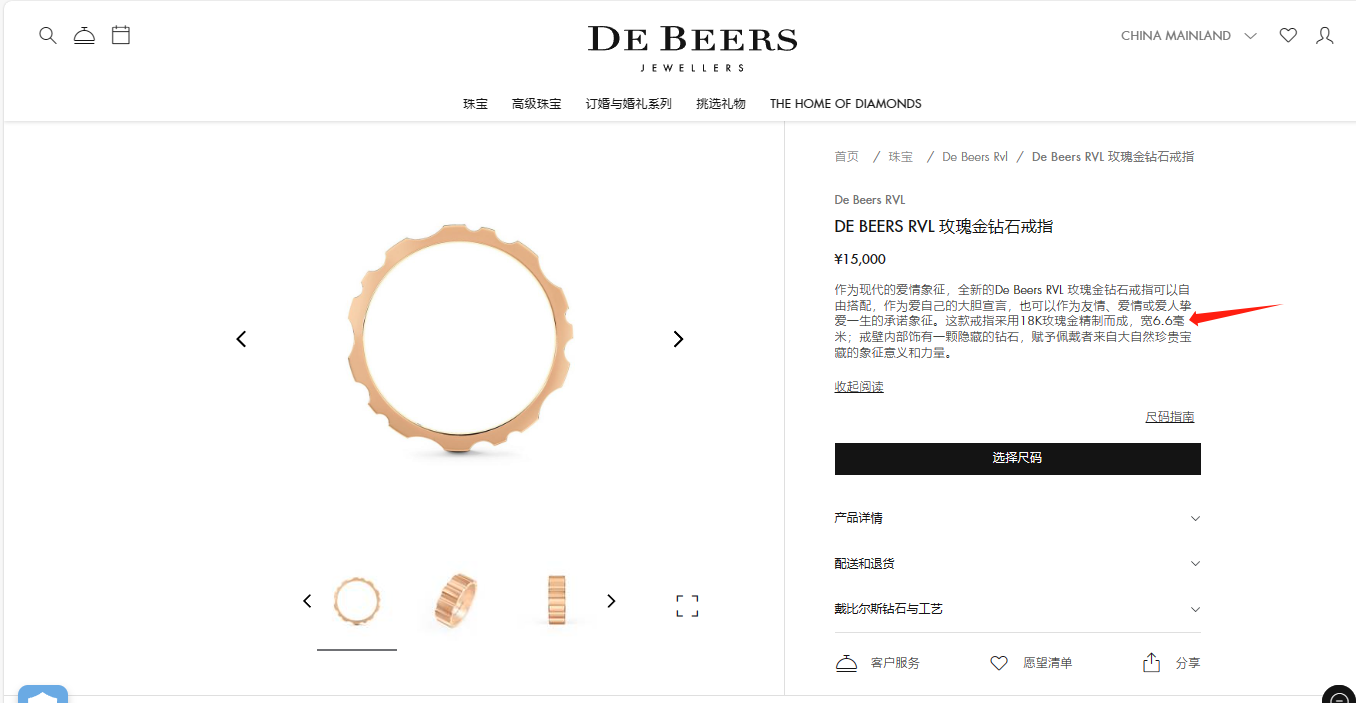Viewport: 1356px width, 703px height.
Task: Click the concierge bell icon in header
Action: click(x=84, y=36)
